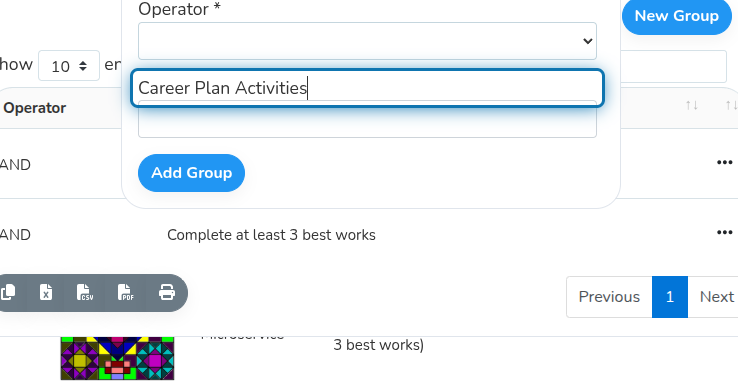Click the search box at top right

[x=674, y=66]
